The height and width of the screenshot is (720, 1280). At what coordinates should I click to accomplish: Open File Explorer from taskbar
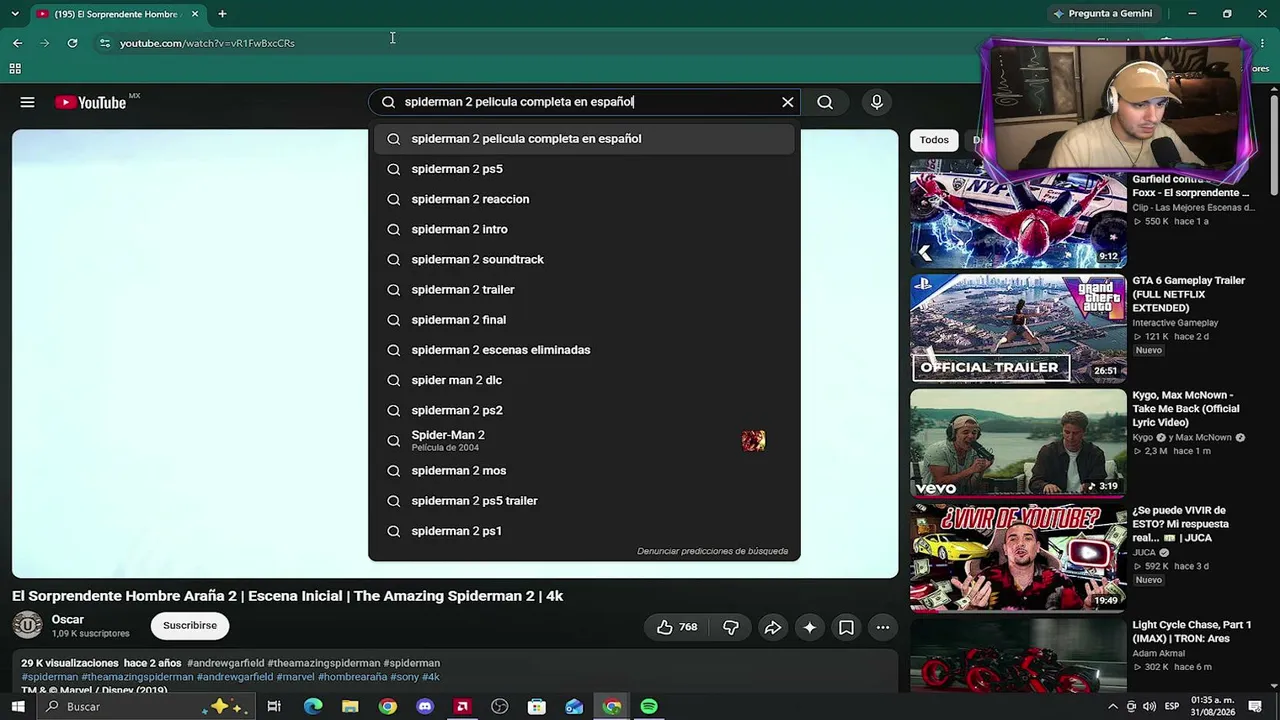350,707
